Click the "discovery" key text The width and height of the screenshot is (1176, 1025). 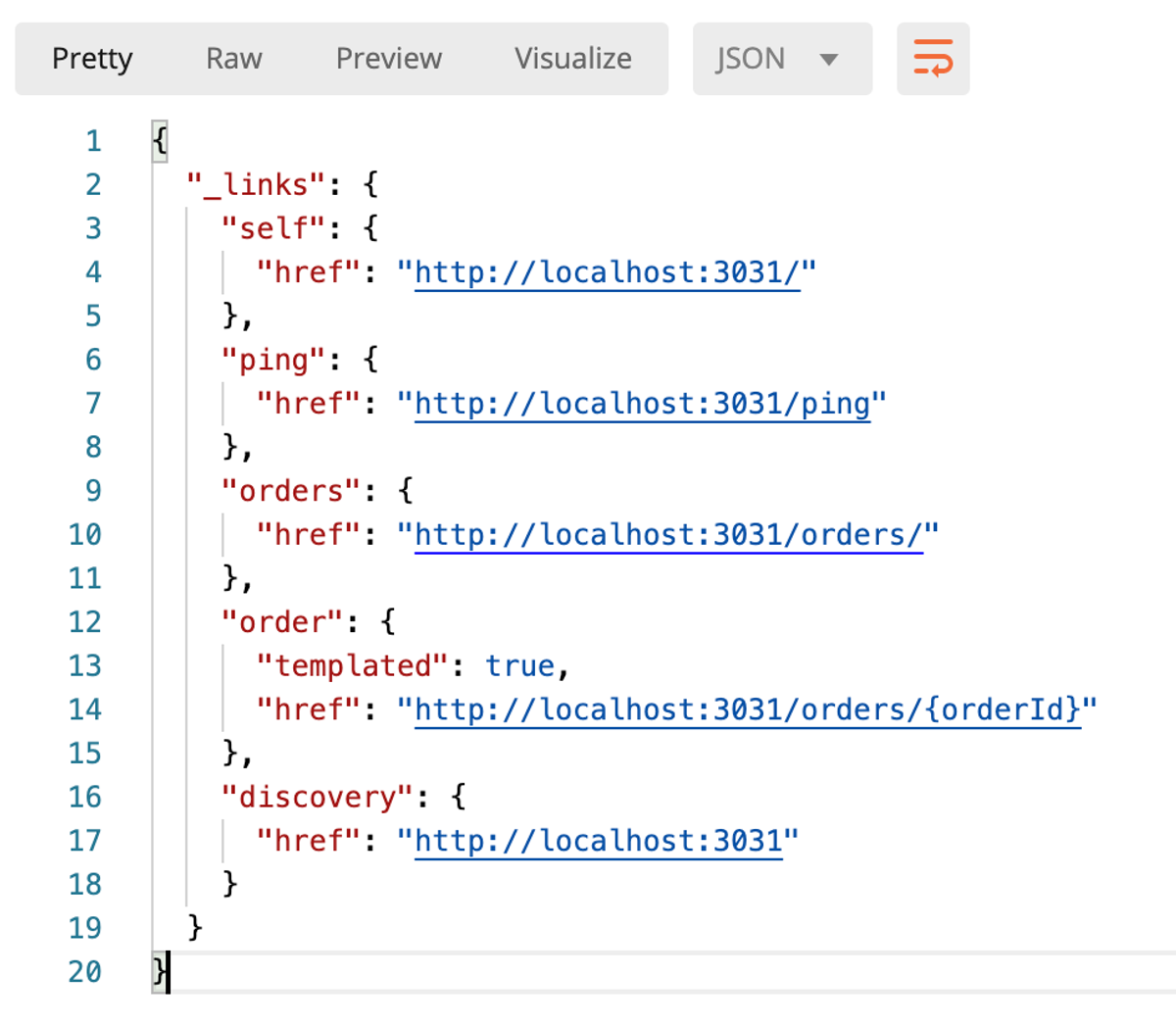coord(318,798)
